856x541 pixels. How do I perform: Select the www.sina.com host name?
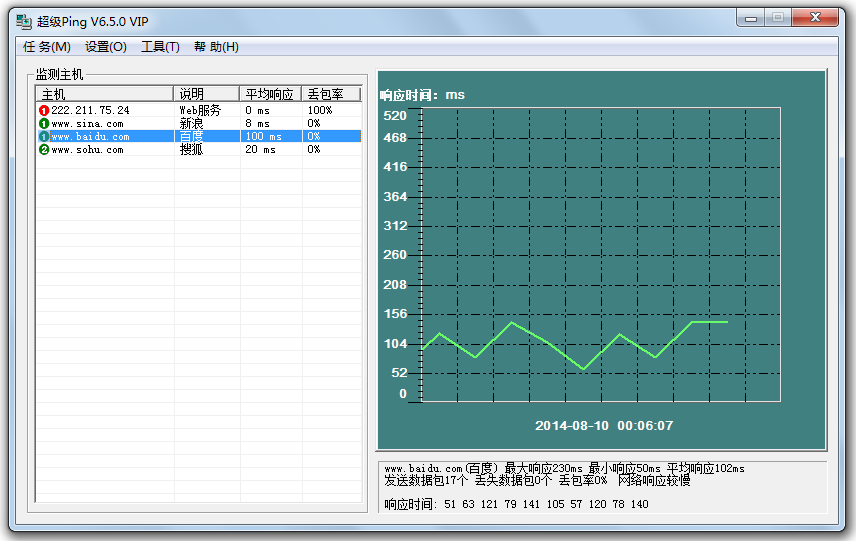(x=88, y=124)
